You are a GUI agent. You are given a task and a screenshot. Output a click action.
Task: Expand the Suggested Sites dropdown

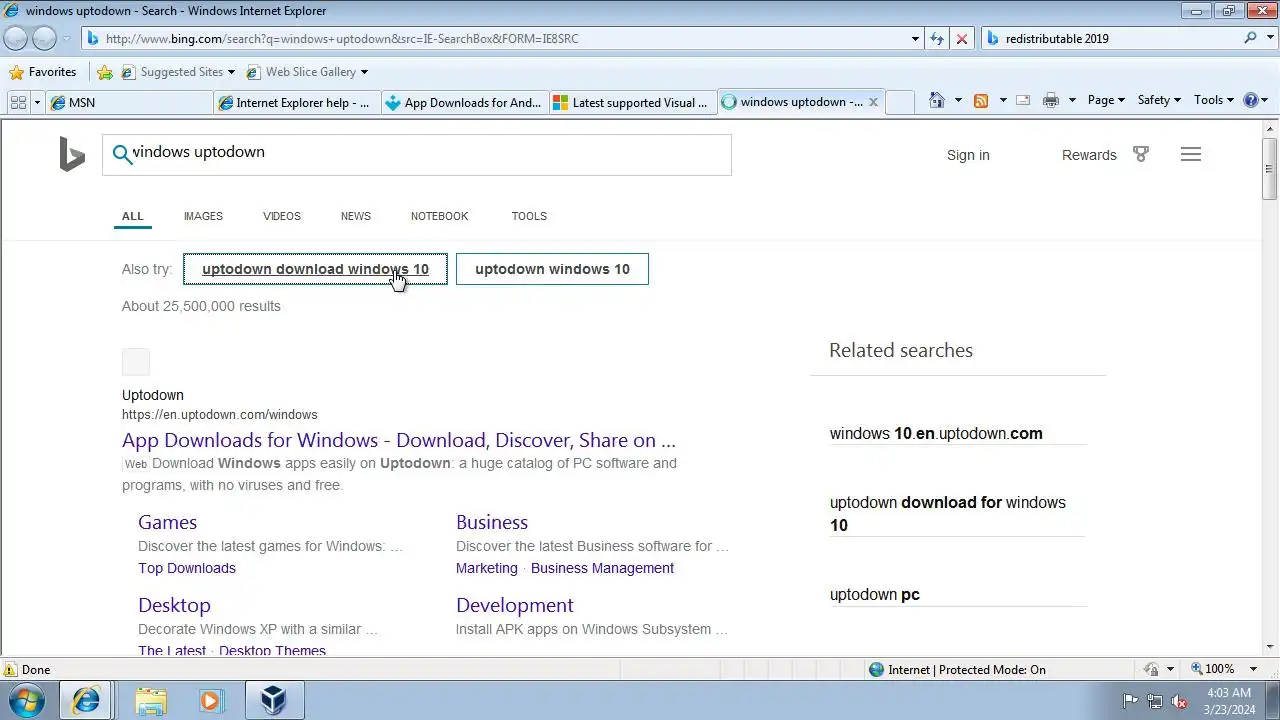click(231, 72)
